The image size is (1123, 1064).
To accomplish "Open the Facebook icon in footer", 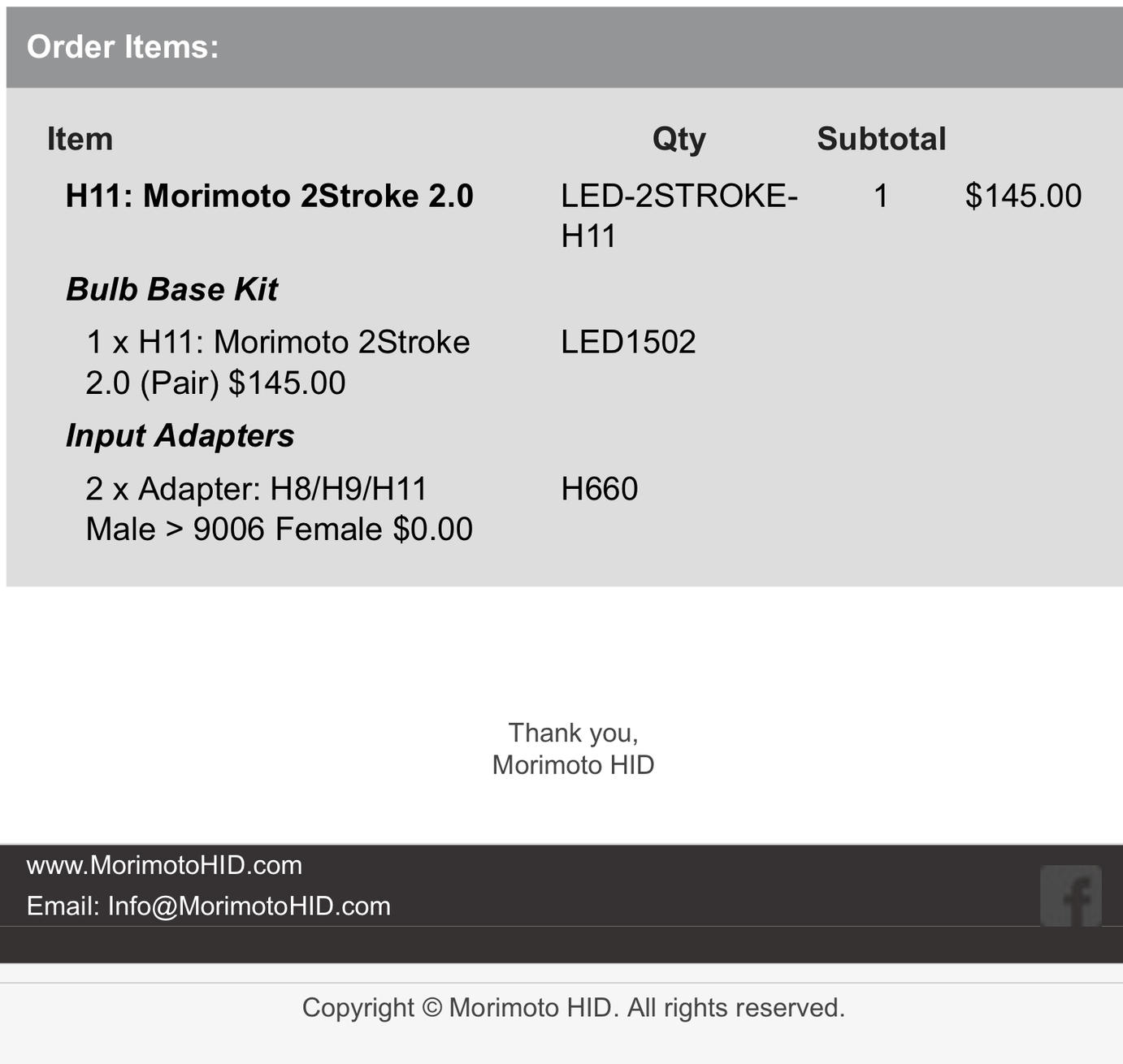I will click(1071, 896).
